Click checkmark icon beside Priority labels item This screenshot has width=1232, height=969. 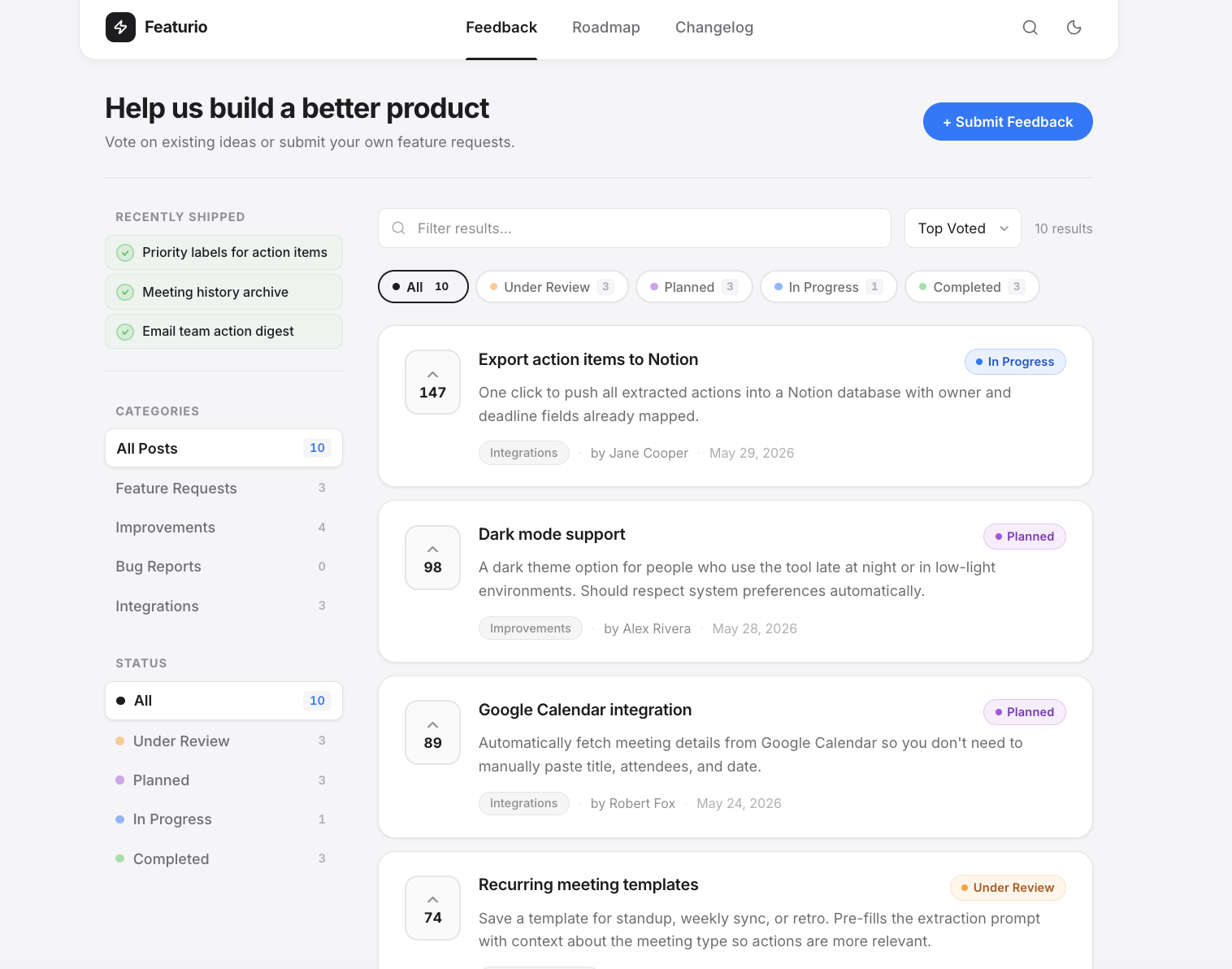125,253
